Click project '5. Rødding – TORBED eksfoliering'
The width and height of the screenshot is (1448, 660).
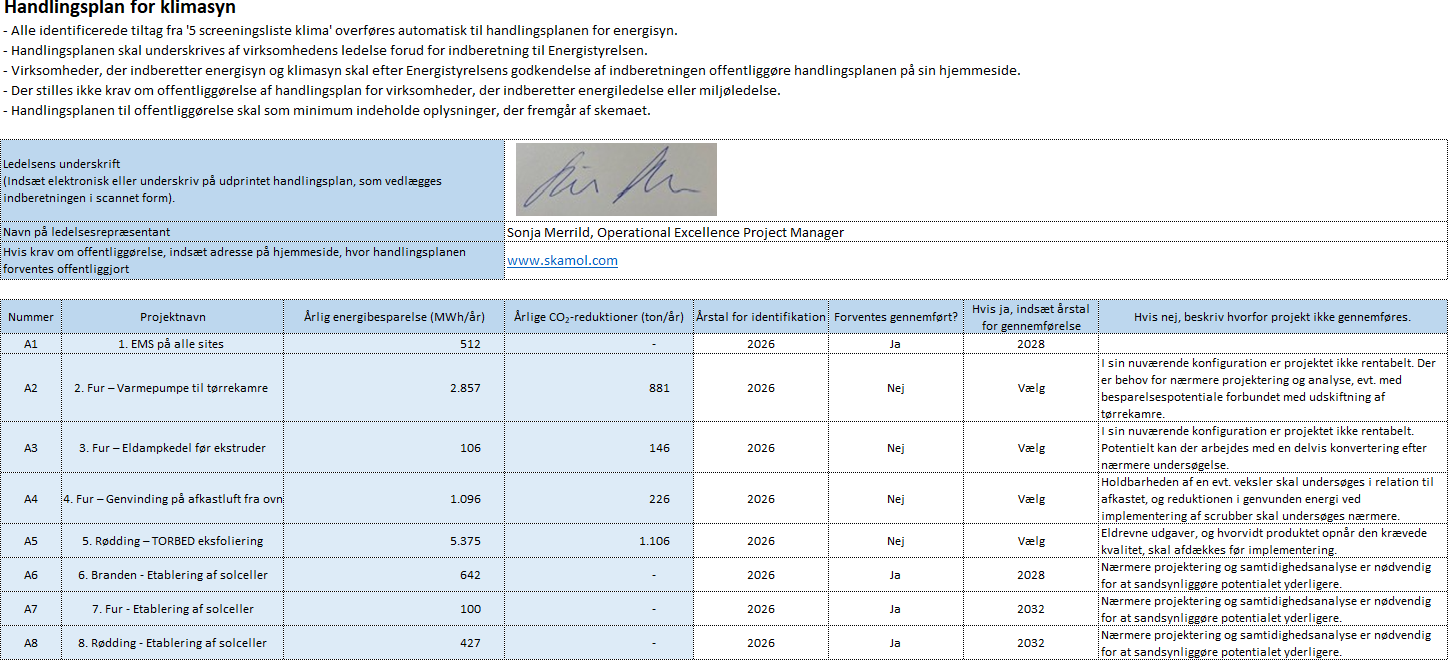click(x=173, y=541)
